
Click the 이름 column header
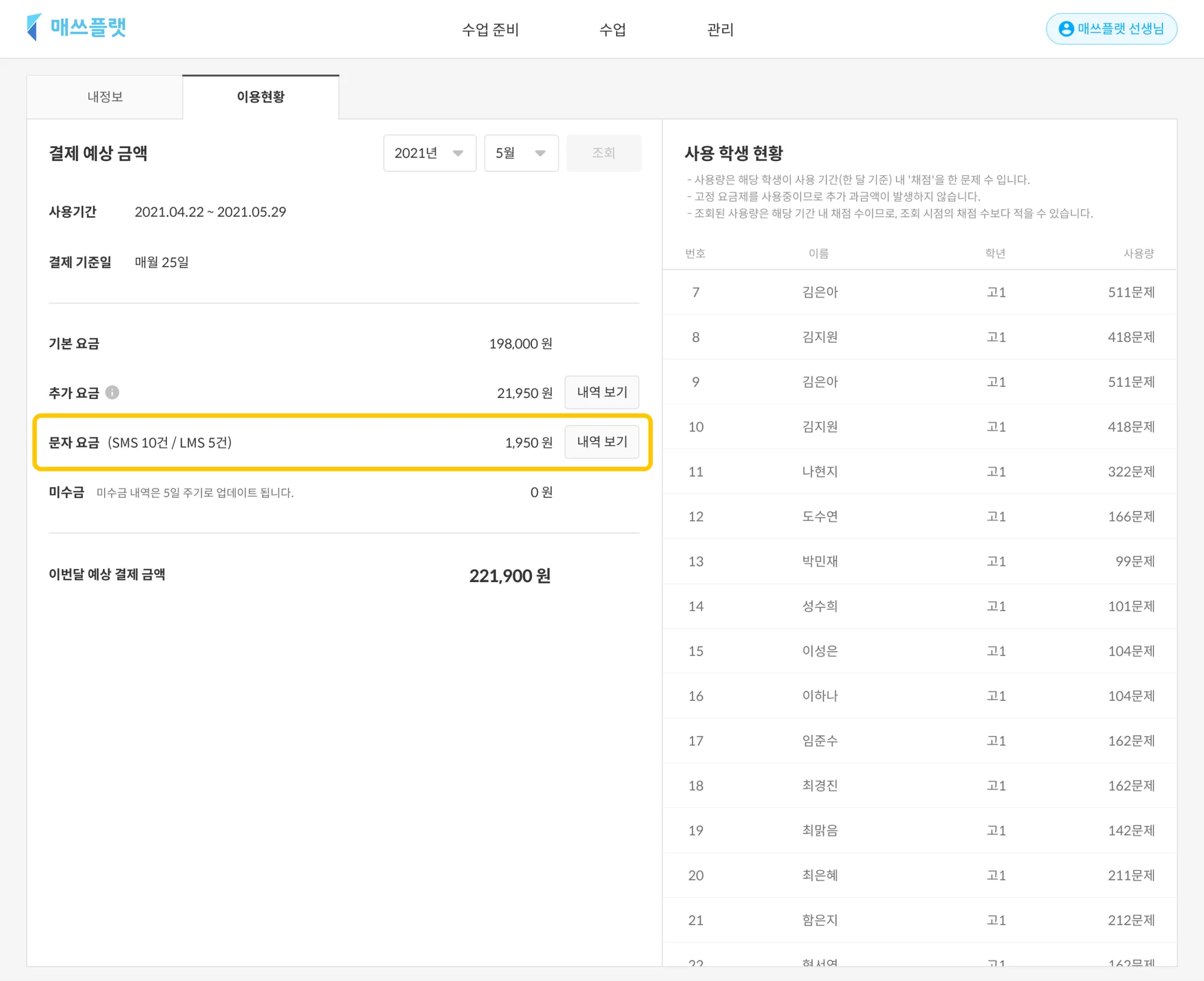coord(818,253)
